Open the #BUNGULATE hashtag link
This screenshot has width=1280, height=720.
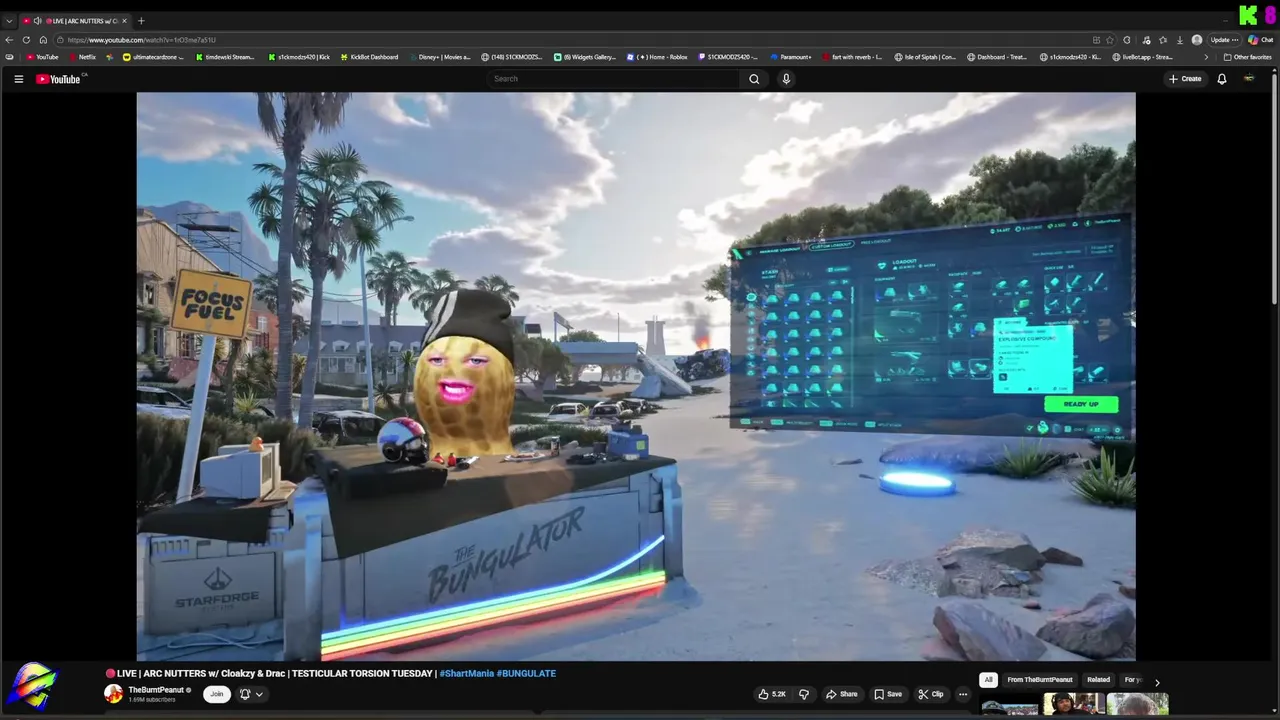pos(526,673)
